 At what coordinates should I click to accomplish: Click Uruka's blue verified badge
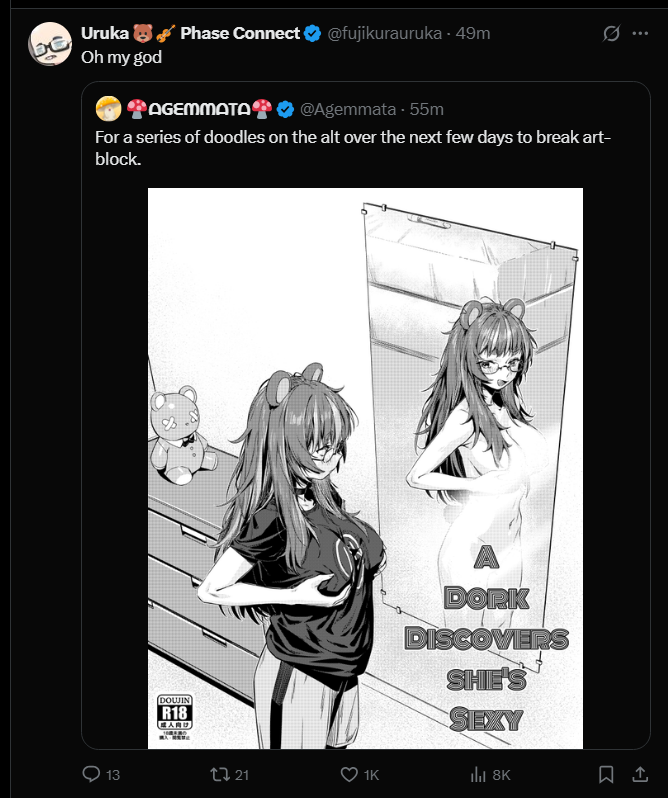point(312,34)
